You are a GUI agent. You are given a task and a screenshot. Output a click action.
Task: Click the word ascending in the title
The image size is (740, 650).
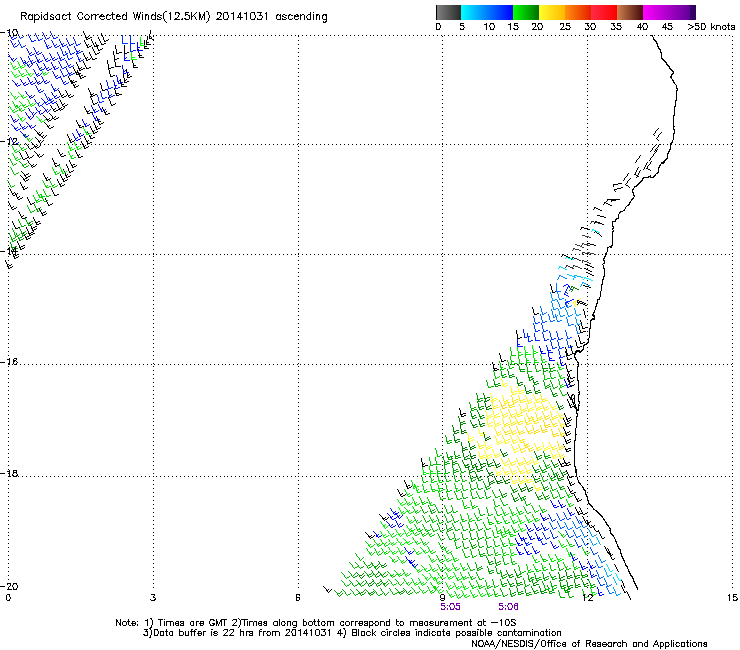pyautogui.click(x=301, y=17)
